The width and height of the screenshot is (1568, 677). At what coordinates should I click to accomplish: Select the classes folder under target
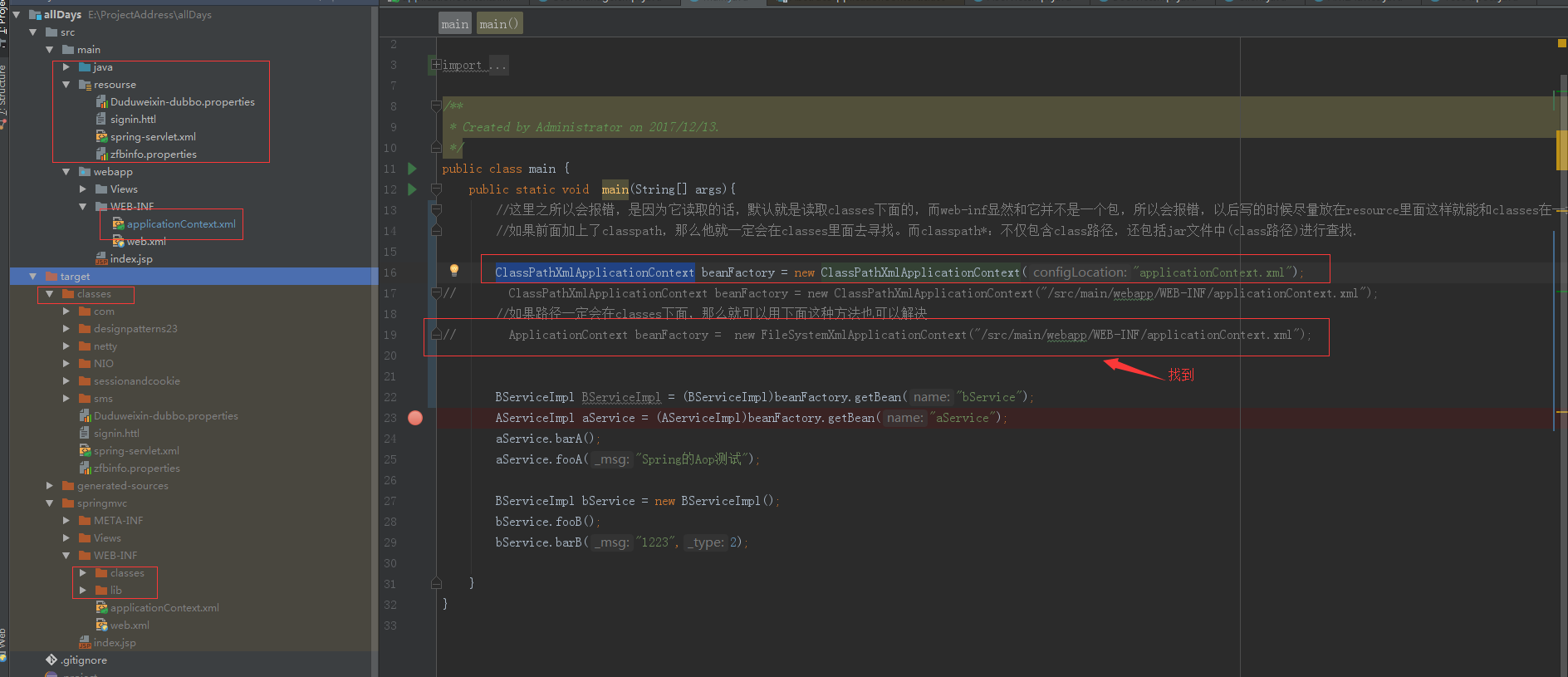(94, 293)
